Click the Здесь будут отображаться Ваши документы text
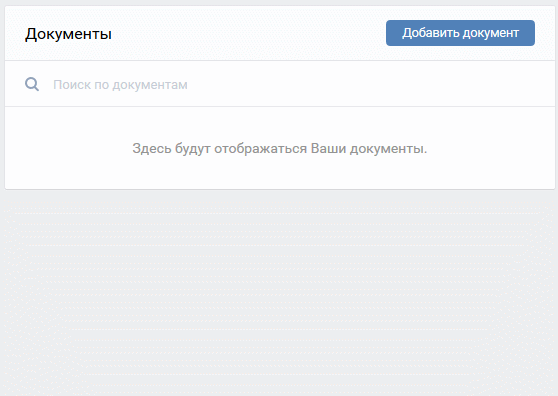This screenshot has width=558, height=396. [x=280, y=148]
